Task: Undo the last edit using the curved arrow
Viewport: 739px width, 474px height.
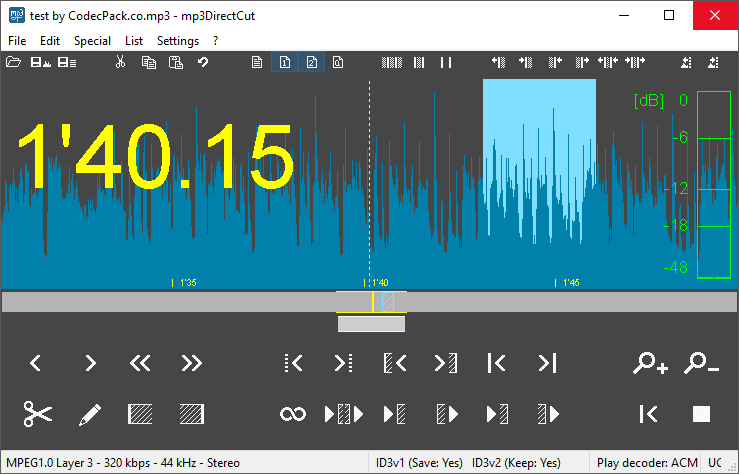Action: point(203,62)
